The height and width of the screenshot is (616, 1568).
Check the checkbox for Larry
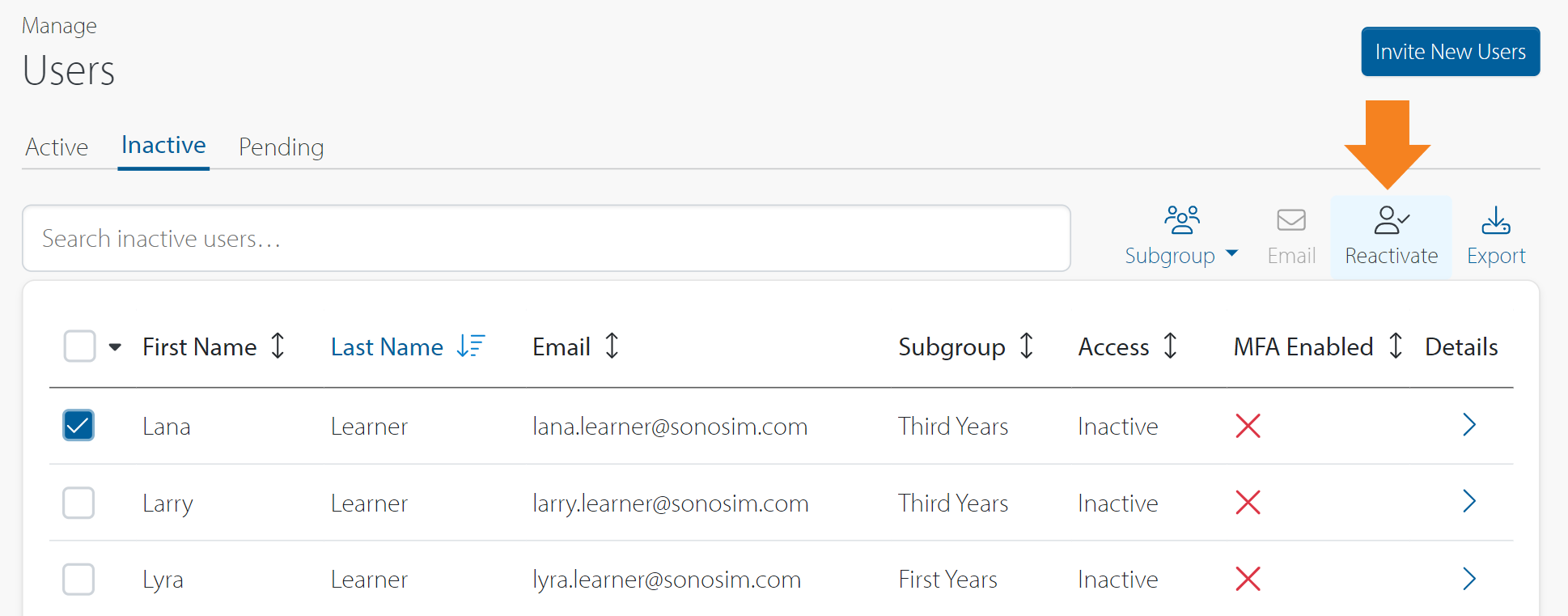[78, 503]
